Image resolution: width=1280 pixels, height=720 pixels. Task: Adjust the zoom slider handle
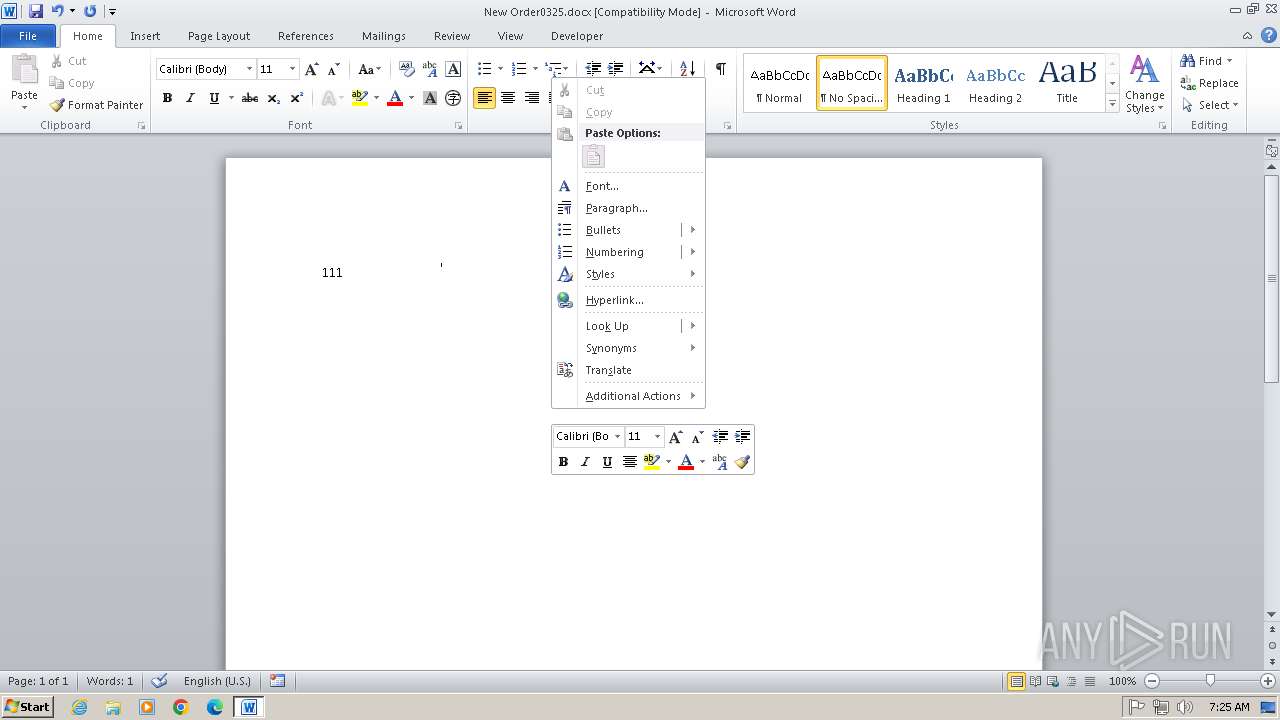point(1210,681)
